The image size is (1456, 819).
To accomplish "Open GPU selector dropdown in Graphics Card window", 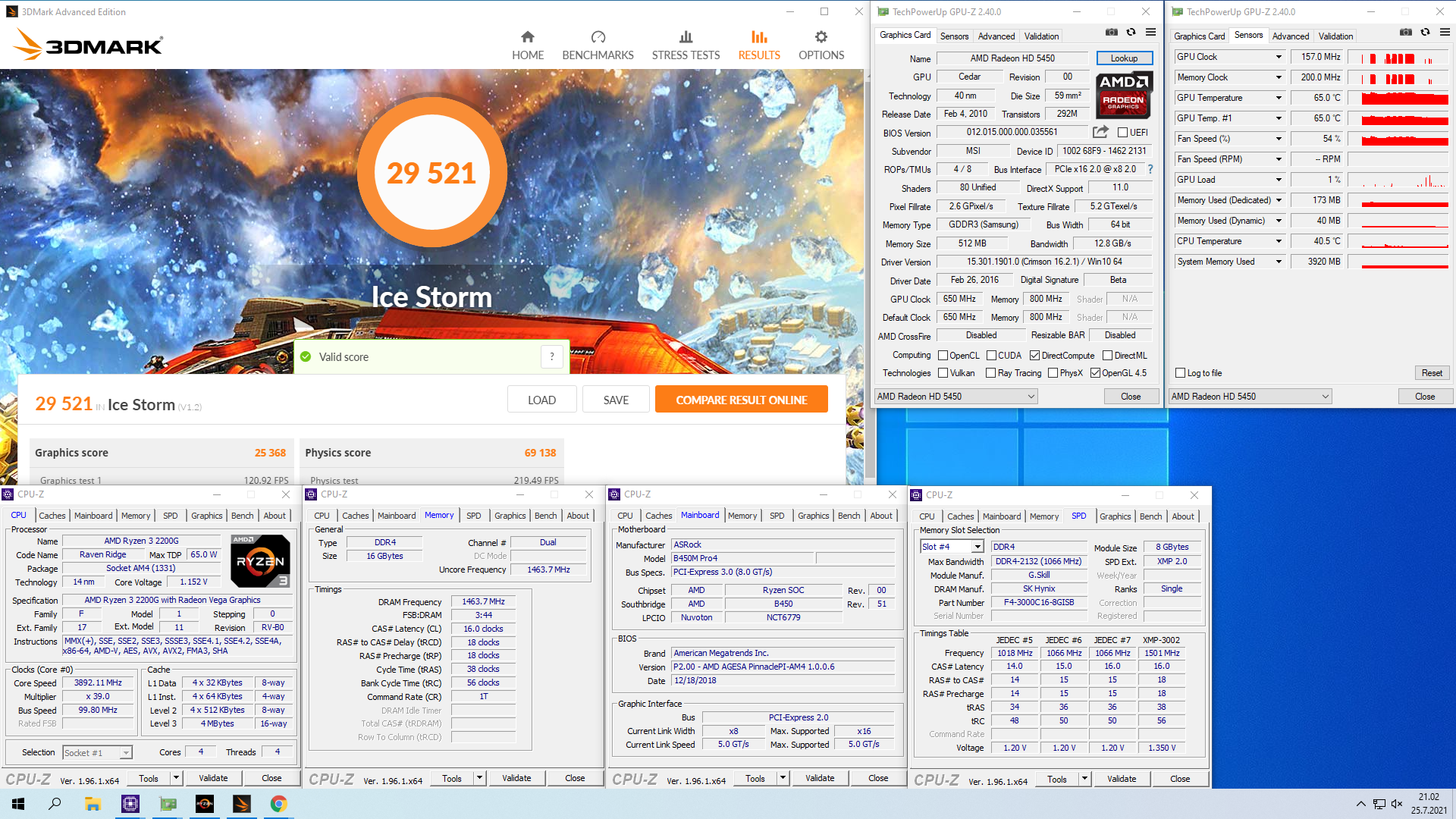I will pyautogui.click(x=955, y=397).
